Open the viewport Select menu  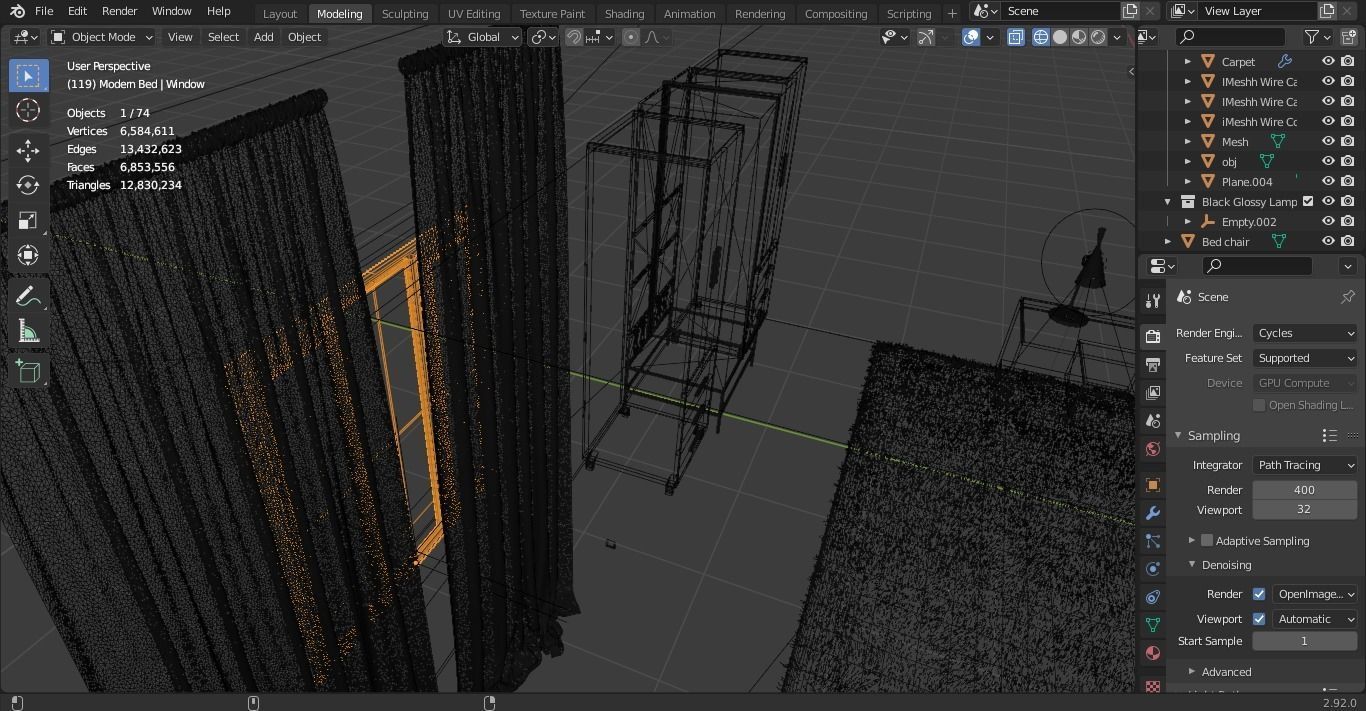tap(223, 37)
